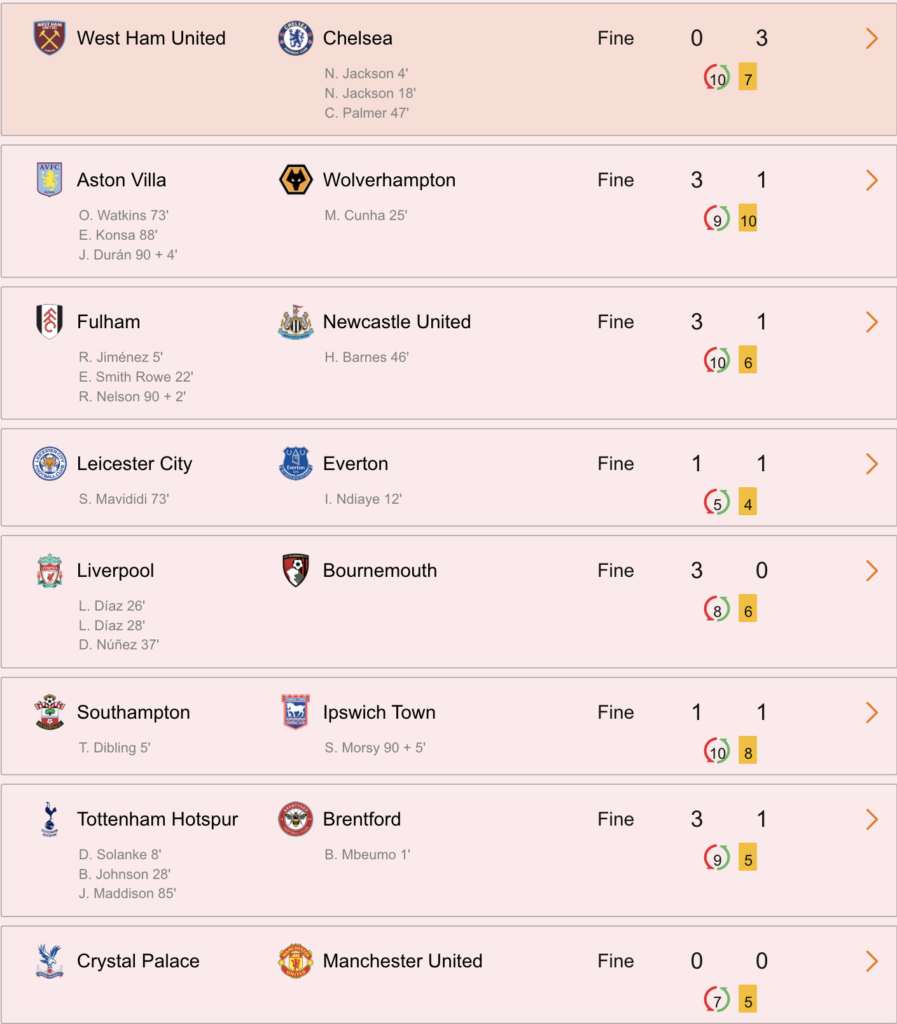The image size is (897, 1024).
Task: Click the Newcastle United crest
Action: pos(295,321)
